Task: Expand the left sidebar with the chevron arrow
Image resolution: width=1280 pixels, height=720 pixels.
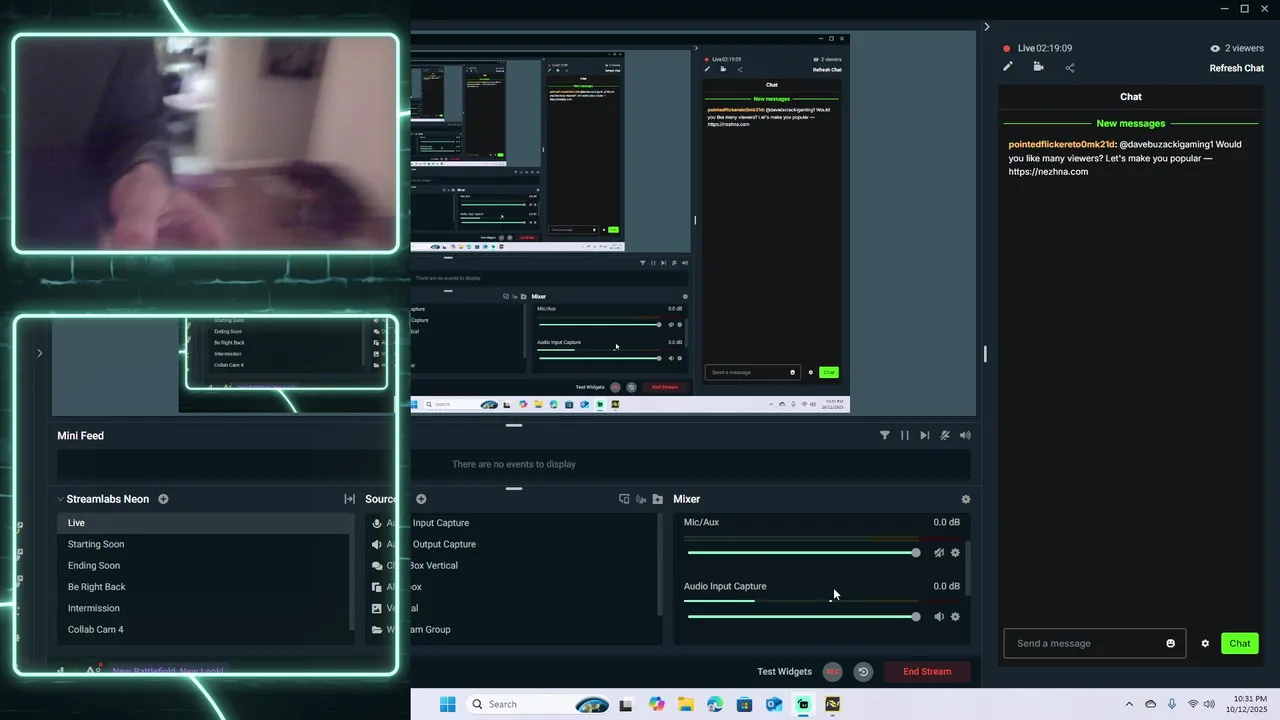Action: pos(39,353)
